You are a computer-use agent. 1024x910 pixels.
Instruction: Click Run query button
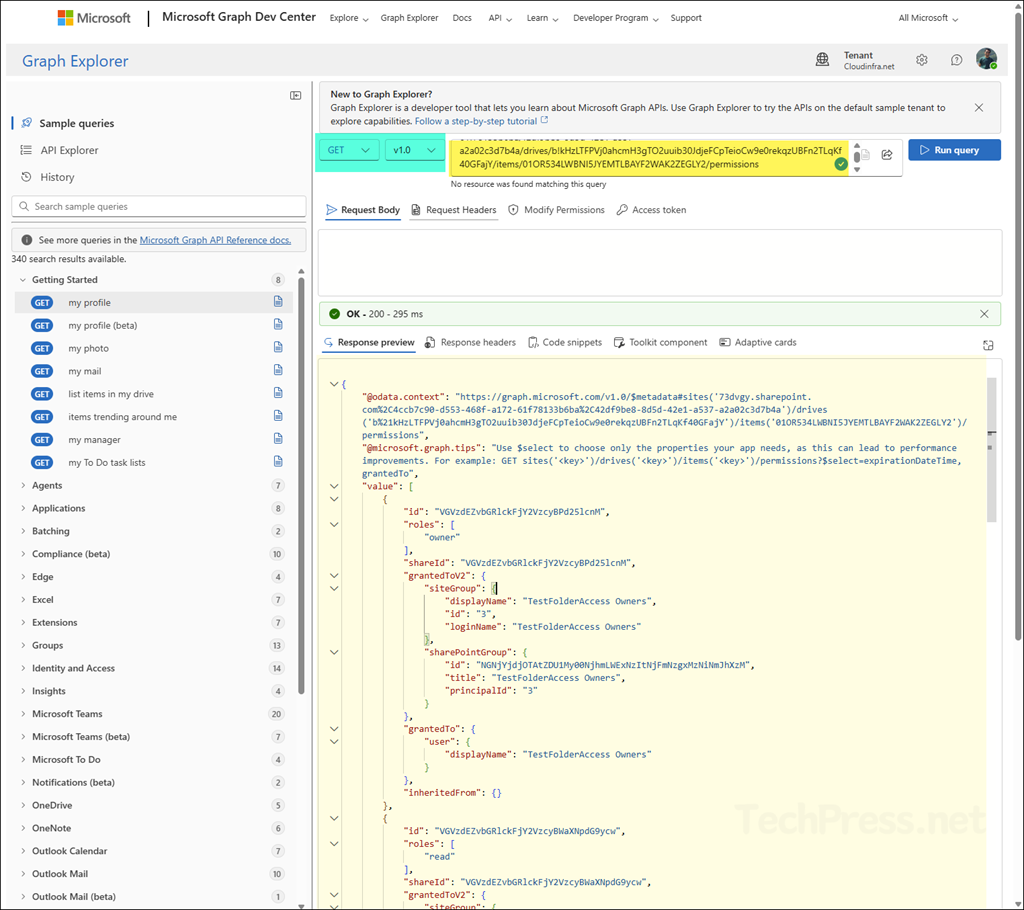pos(954,150)
